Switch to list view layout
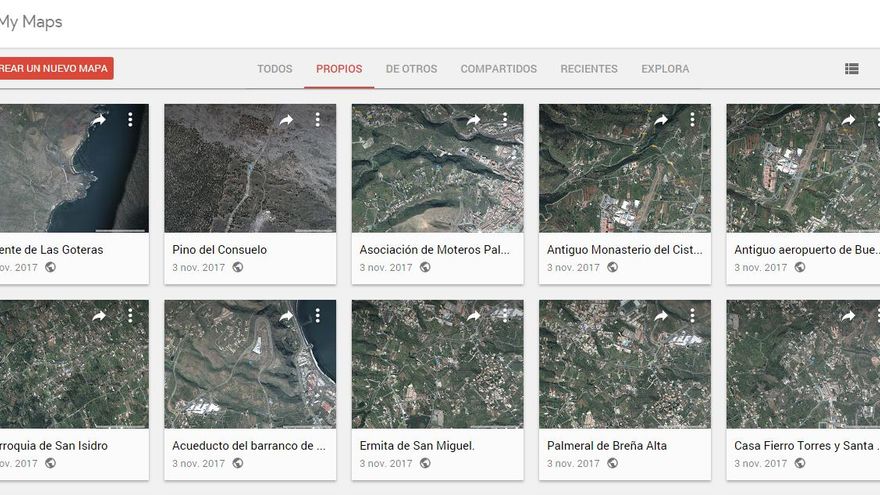 click(851, 69)
